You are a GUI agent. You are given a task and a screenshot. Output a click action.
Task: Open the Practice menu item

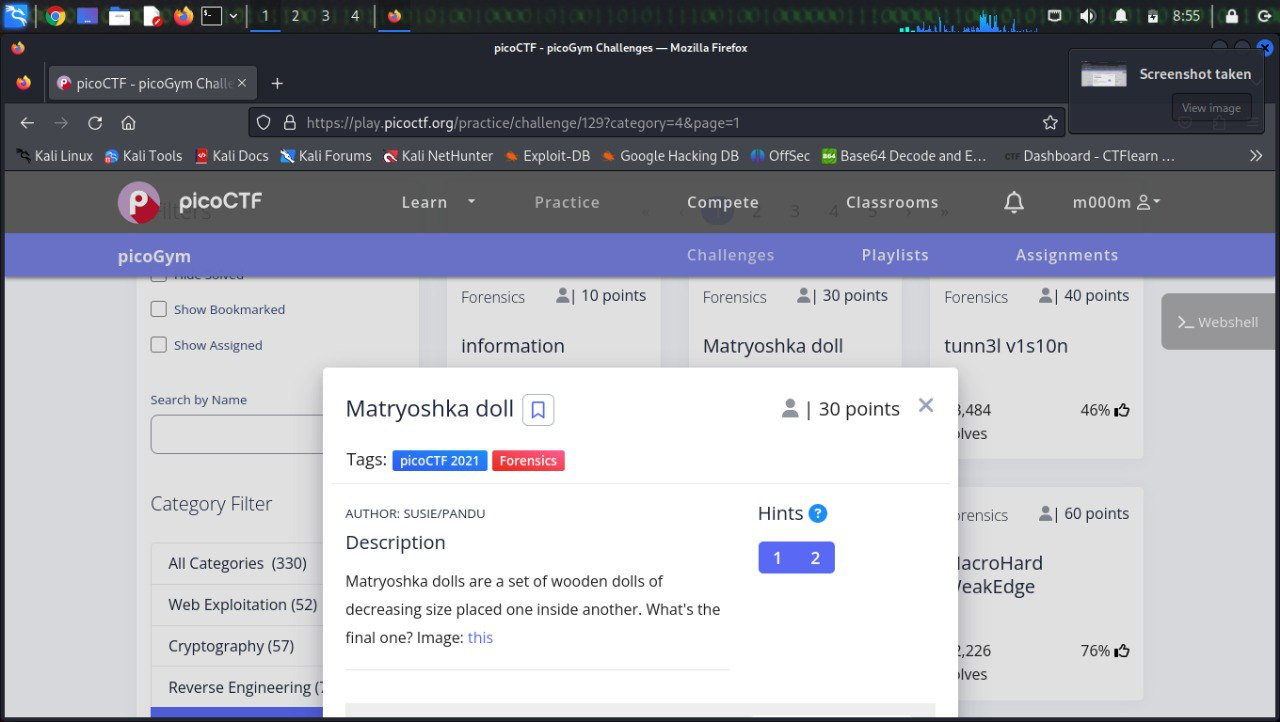(567, 202)
